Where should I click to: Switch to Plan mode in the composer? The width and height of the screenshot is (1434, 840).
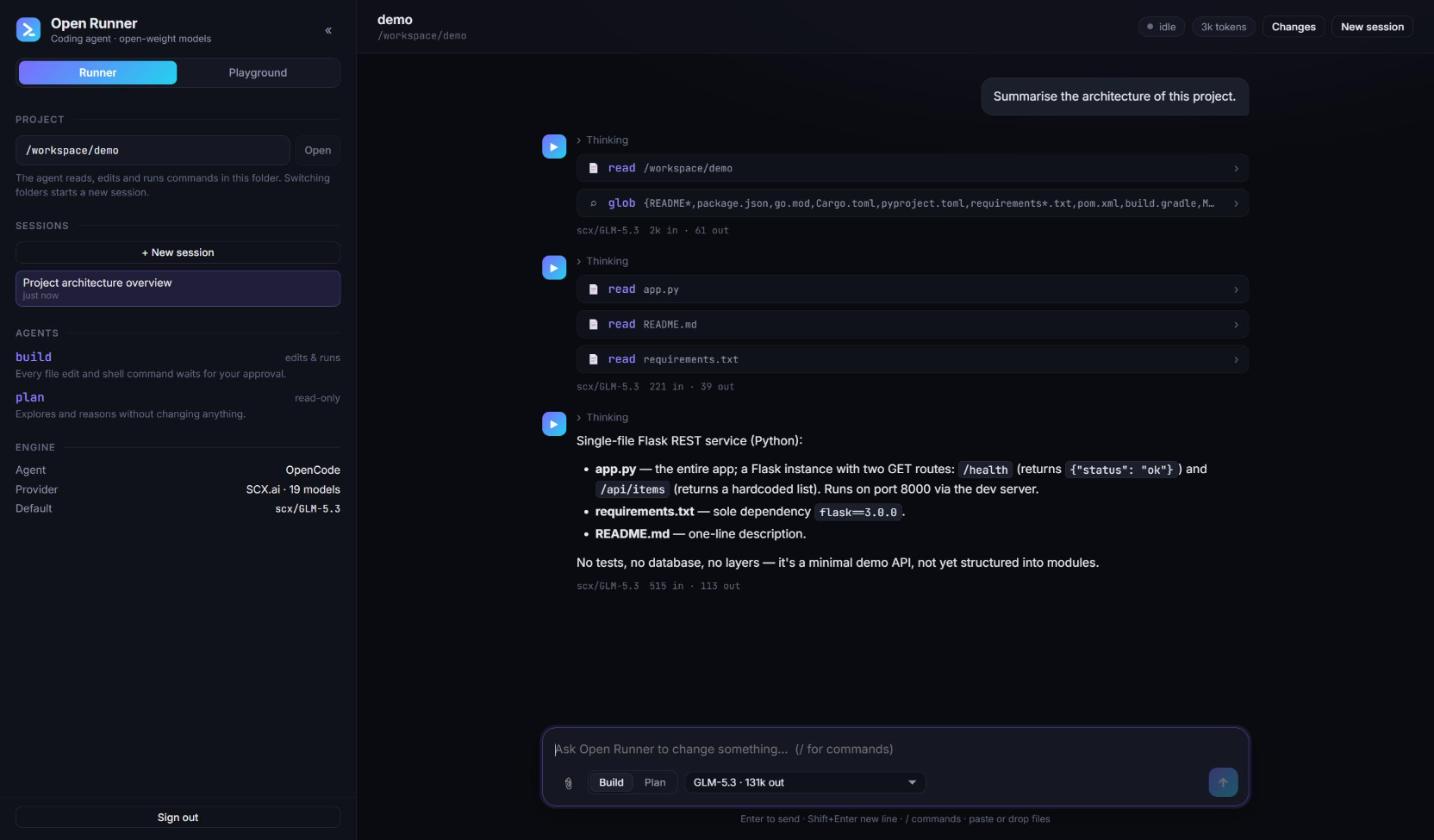pyautogui.click(x=655, y=783)
